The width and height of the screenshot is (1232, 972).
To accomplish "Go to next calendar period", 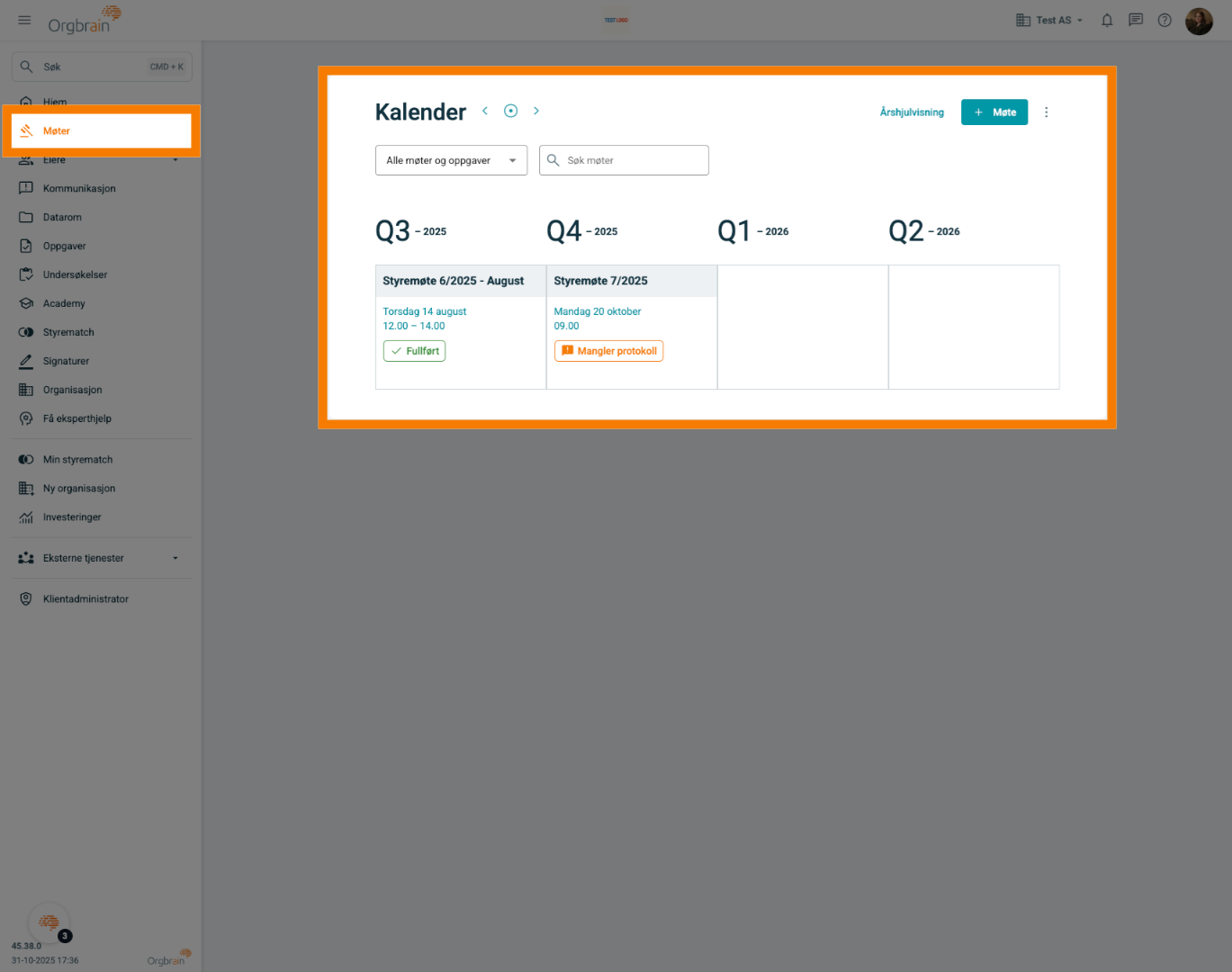I will coord(536,111).
